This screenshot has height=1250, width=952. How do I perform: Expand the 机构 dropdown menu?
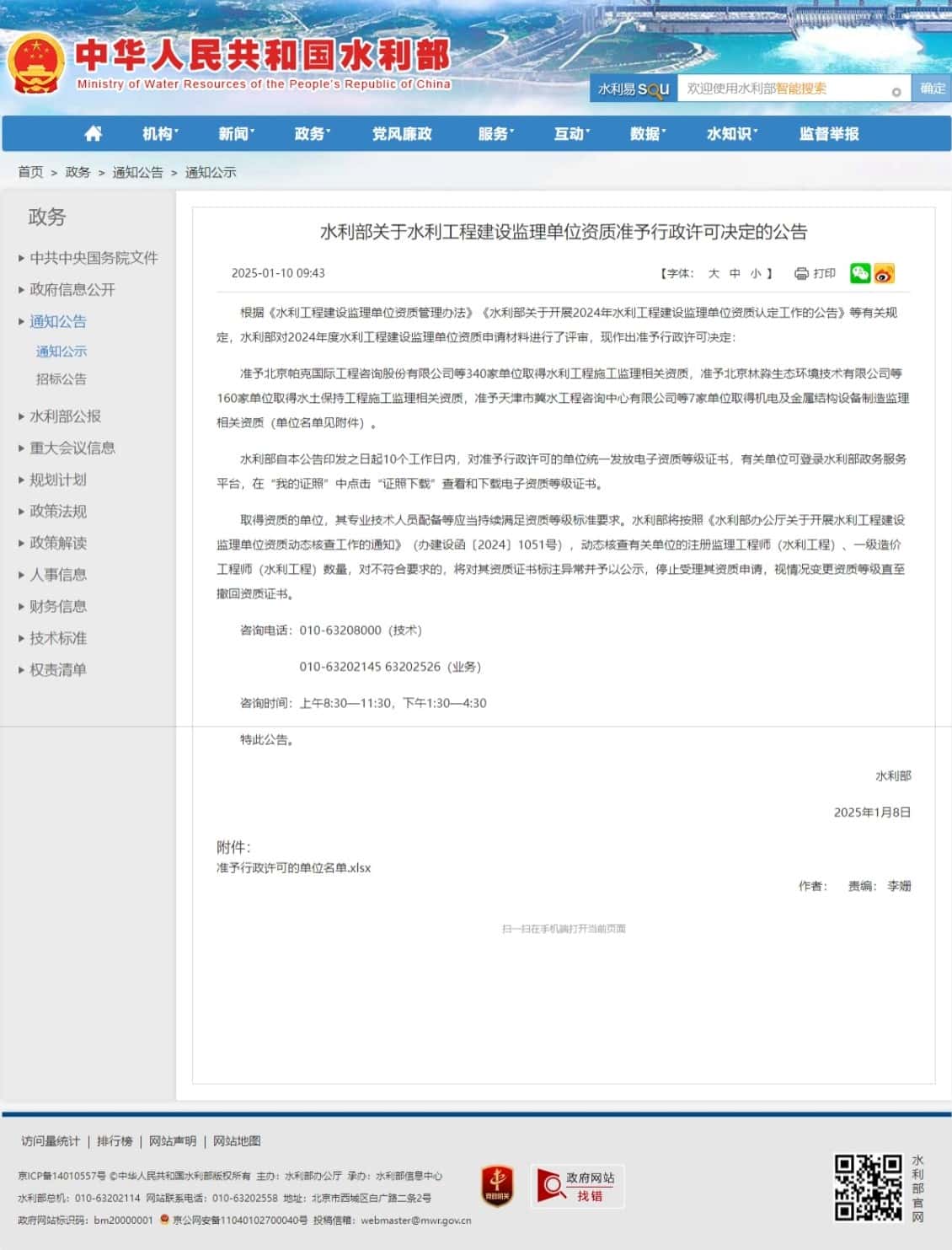tap(160, 133)
